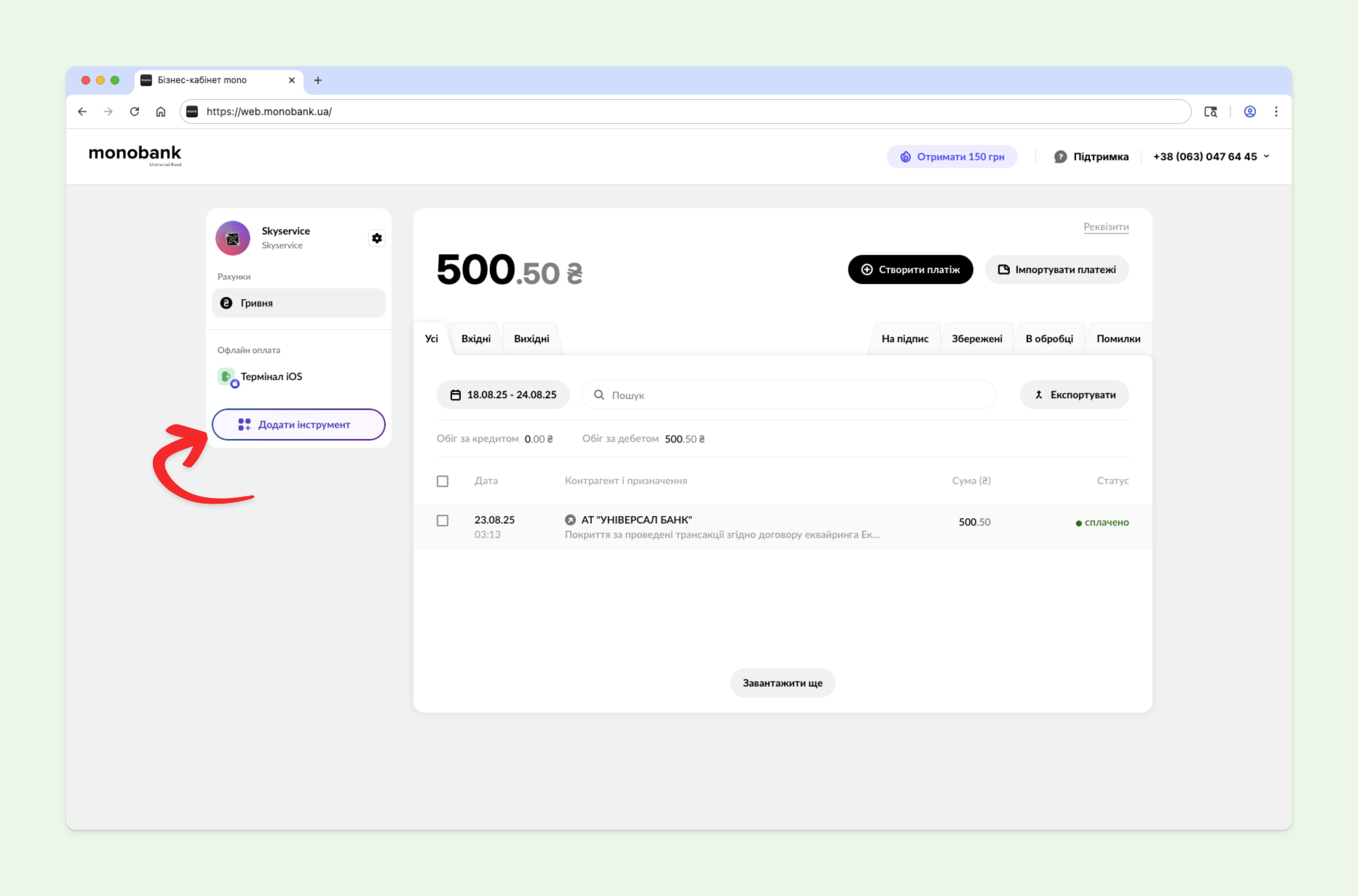Open the Реквізити link
This screenshot has height=896, width=1358.
1105,227
